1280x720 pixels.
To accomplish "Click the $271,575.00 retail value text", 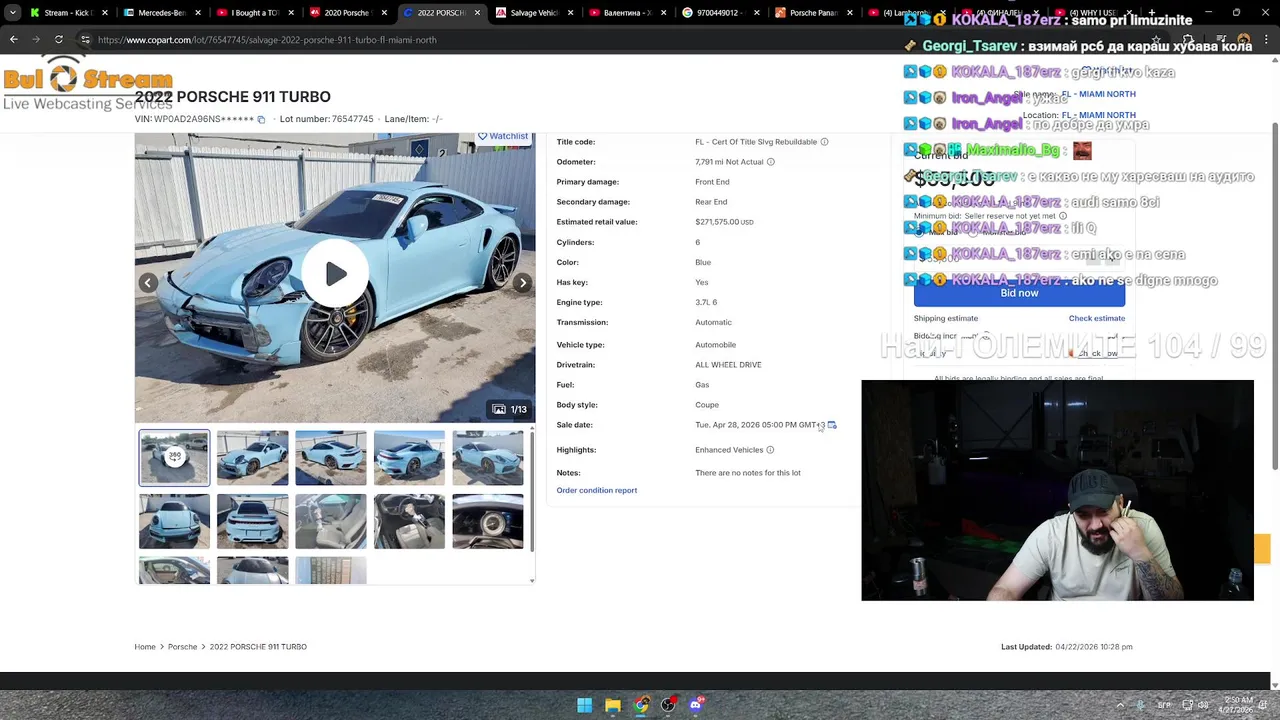I will click(x=724, y=222).
